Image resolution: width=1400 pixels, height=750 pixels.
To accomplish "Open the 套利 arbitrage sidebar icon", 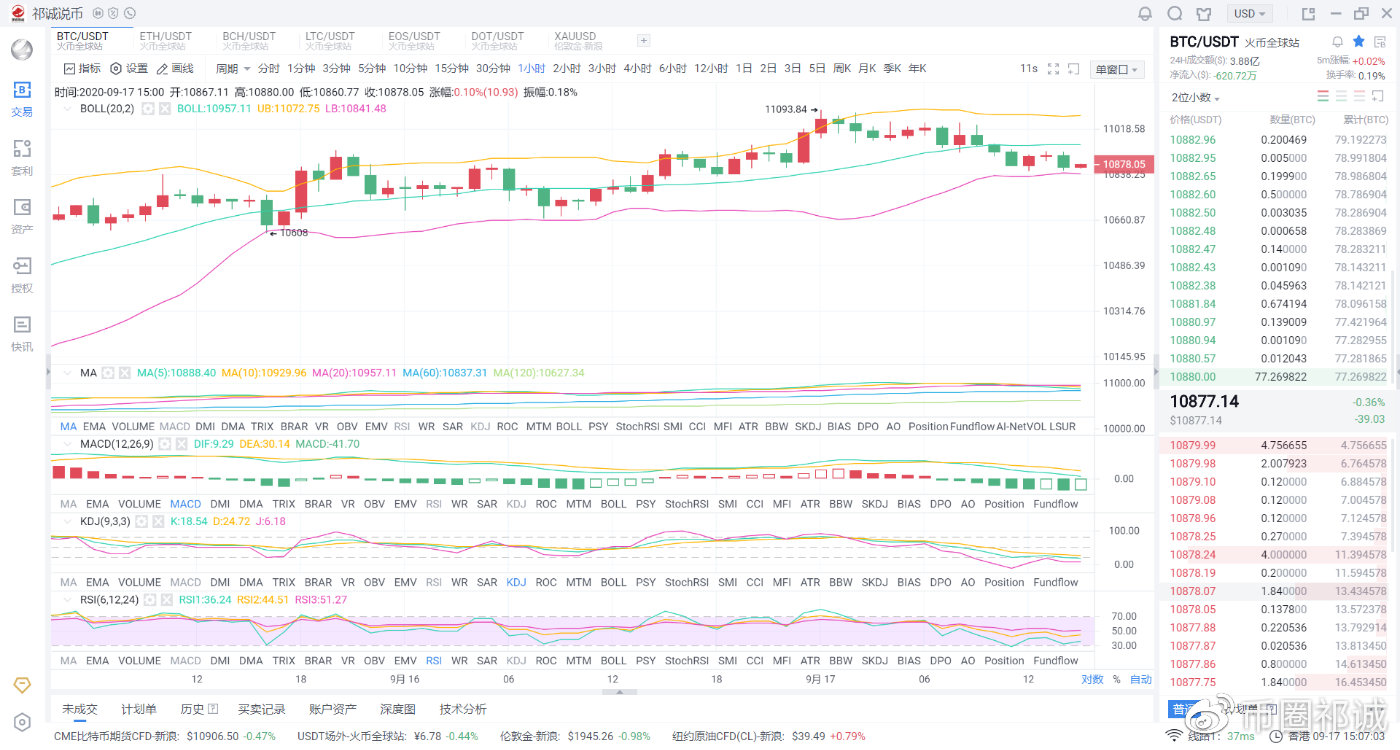I will (22, 157).
